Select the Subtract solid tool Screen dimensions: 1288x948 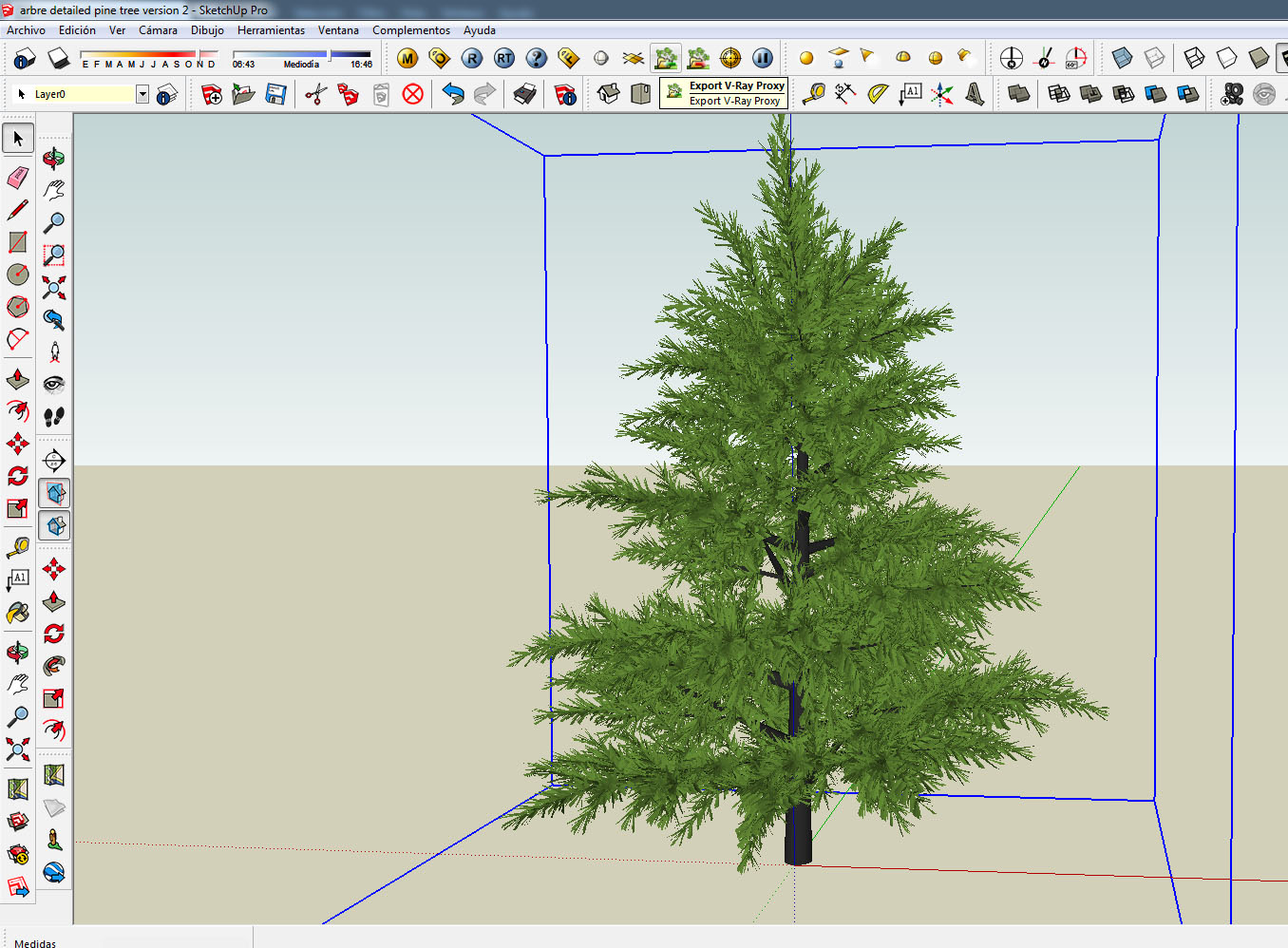1124,93
